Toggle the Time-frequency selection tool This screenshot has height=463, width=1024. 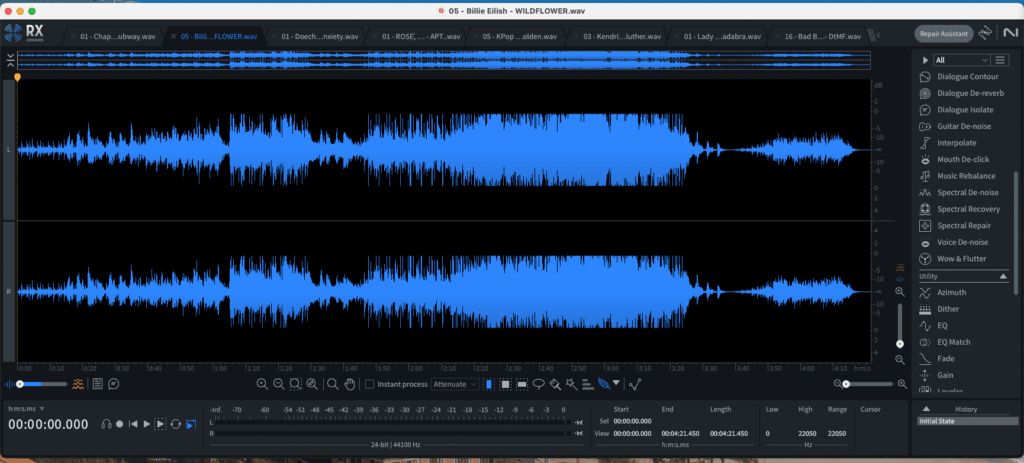[x=505, y=384]
